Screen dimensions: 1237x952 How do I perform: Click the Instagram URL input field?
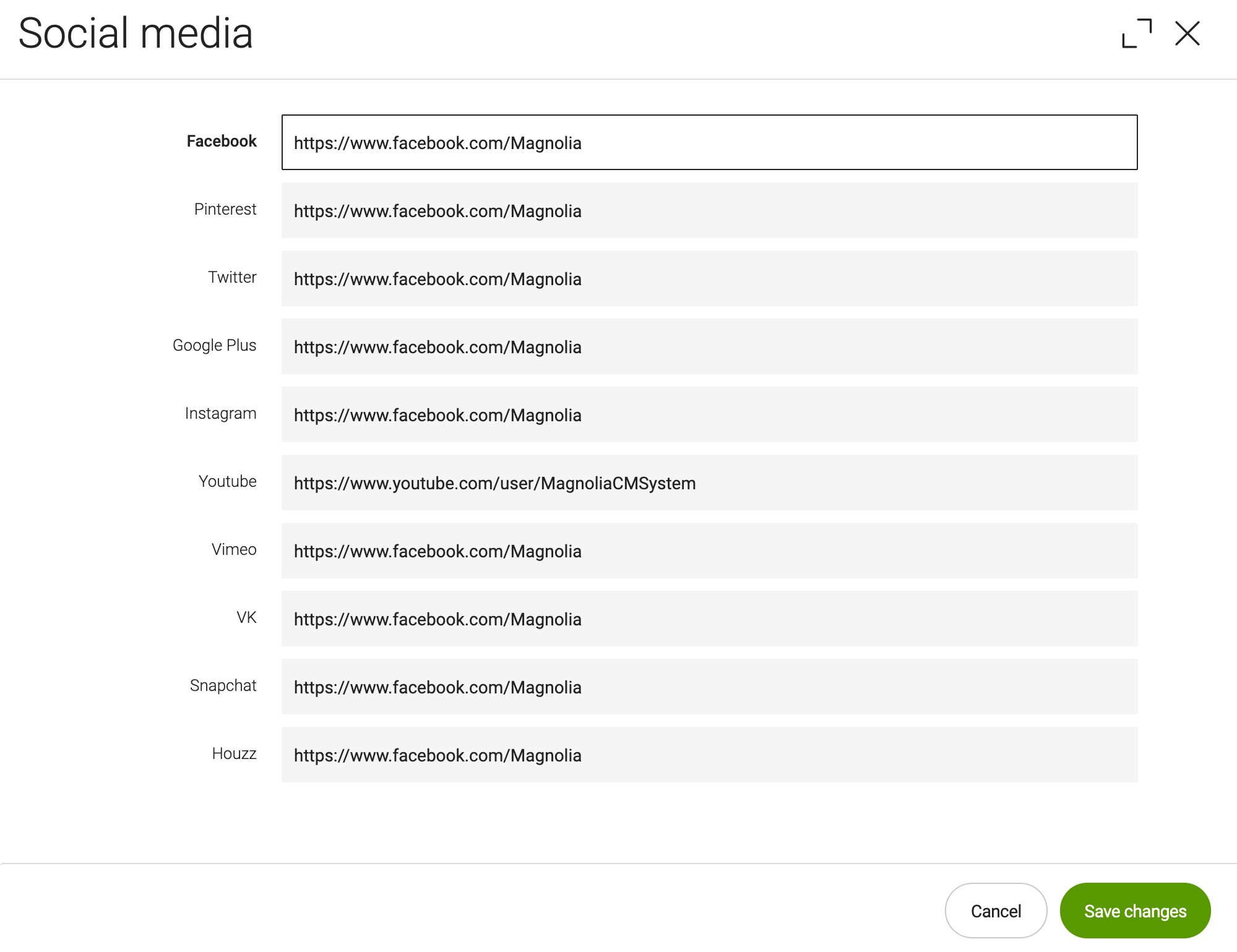coord(709,414)
